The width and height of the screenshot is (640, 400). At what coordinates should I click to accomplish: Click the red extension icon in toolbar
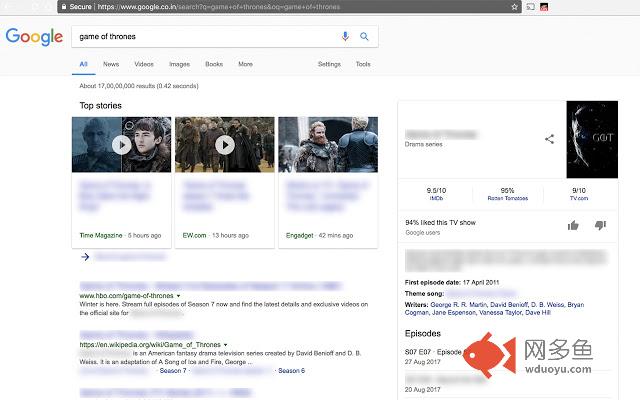pos(544,7)
